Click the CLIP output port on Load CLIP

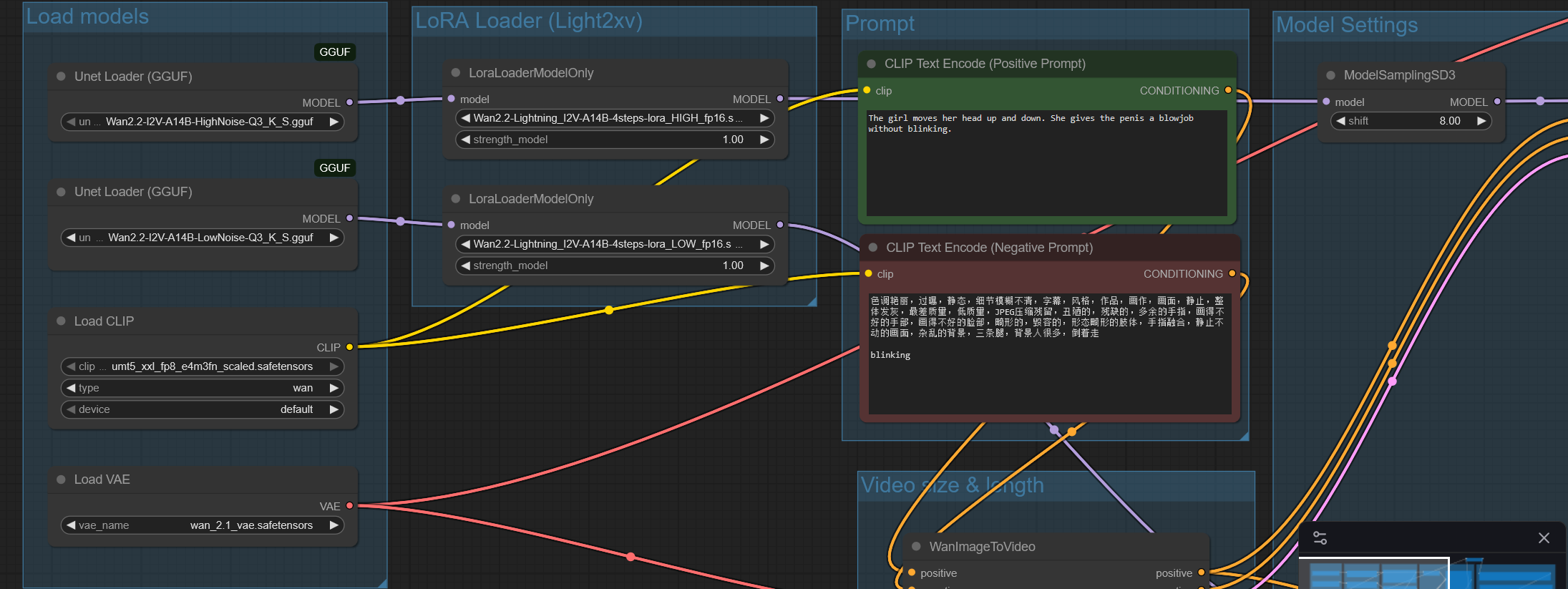coord(349,347)
